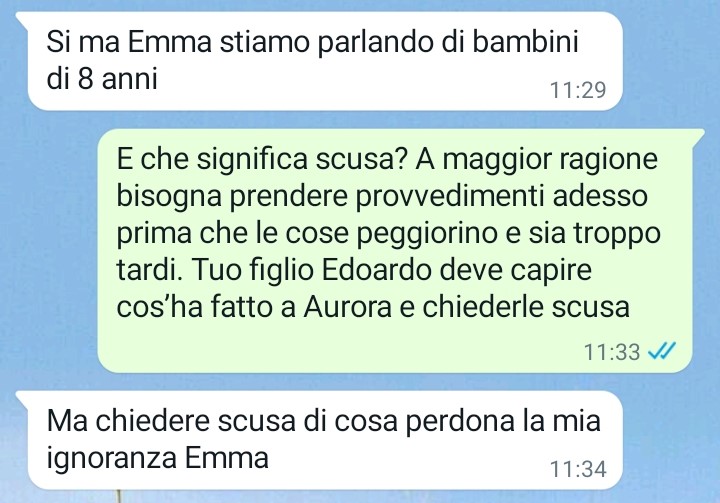The height and width of the screenshot is (503, 720).
Task: Tap the pointed tail of the green bubble
Action: click(698, 135)
